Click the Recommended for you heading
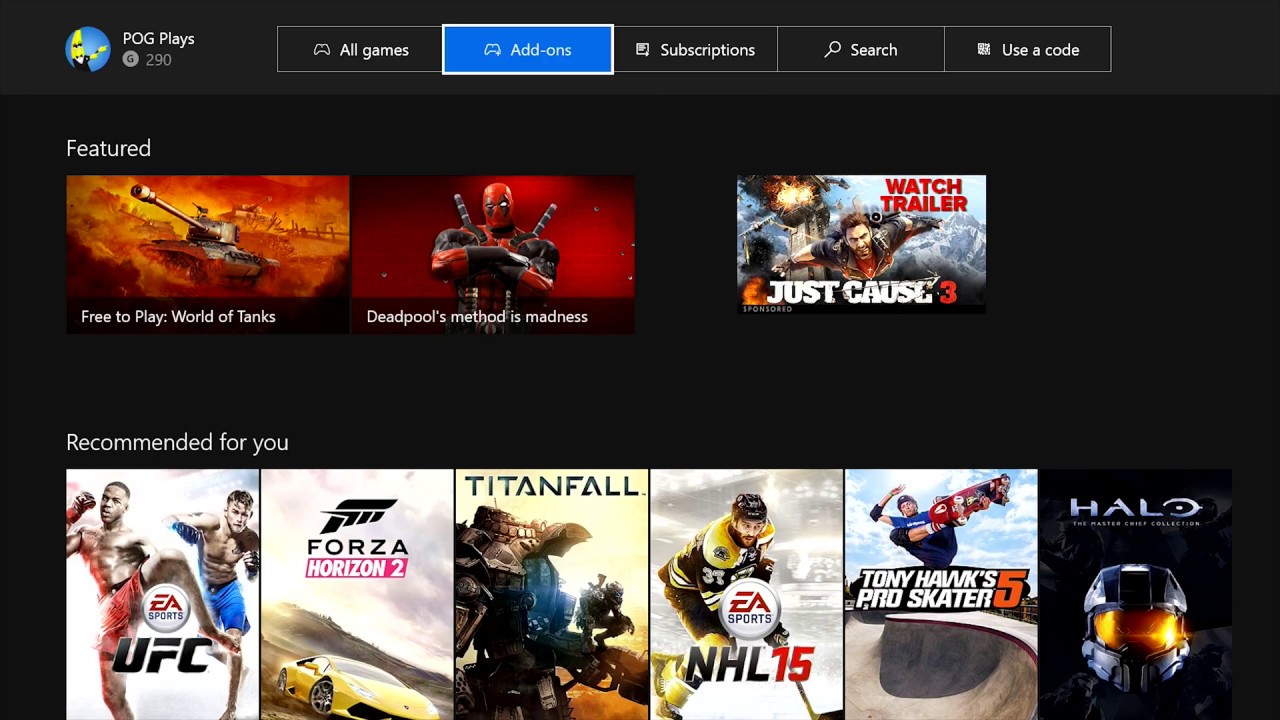The height and width of the screenshot is (720, 1280). pos(177,442)
